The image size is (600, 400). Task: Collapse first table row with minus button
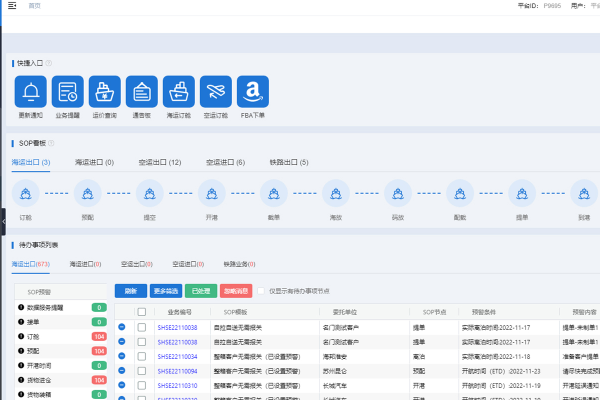point(123,327)
